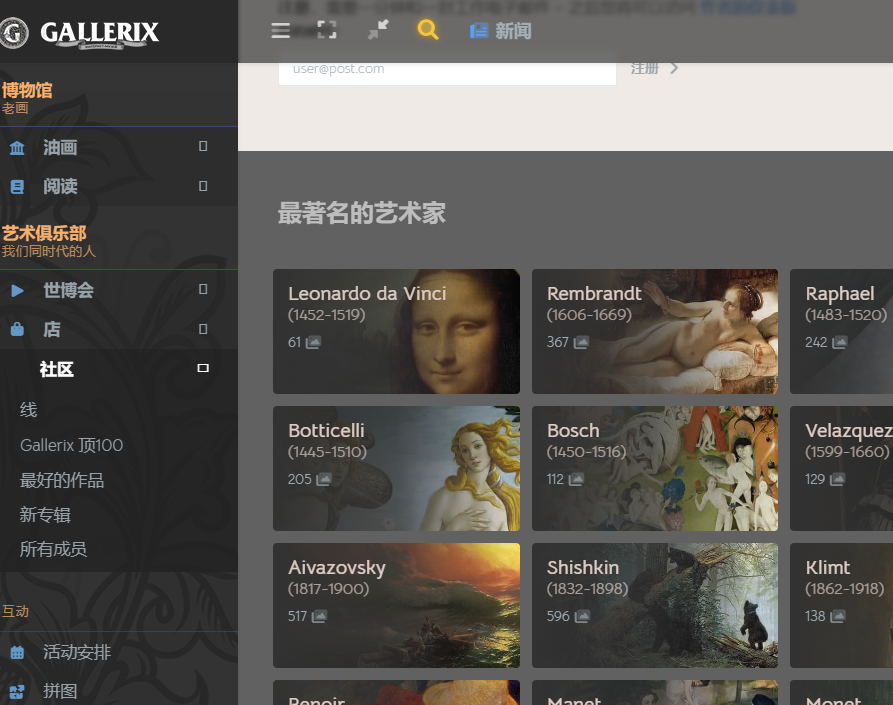
Task: Open Gallerix 顶100 link
Action: click(71, 445)
